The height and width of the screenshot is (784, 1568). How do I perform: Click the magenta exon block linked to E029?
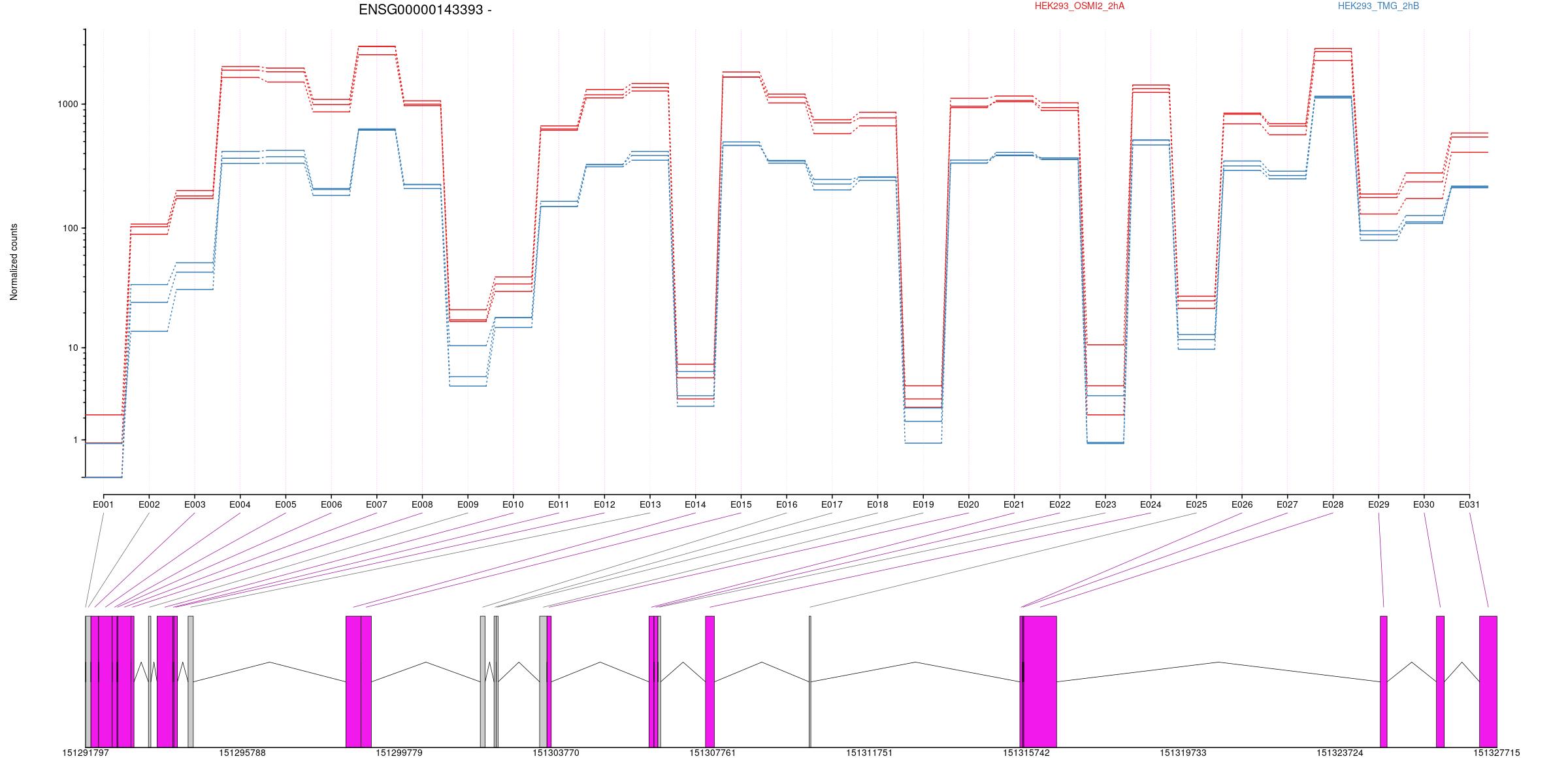(1384, 681)
